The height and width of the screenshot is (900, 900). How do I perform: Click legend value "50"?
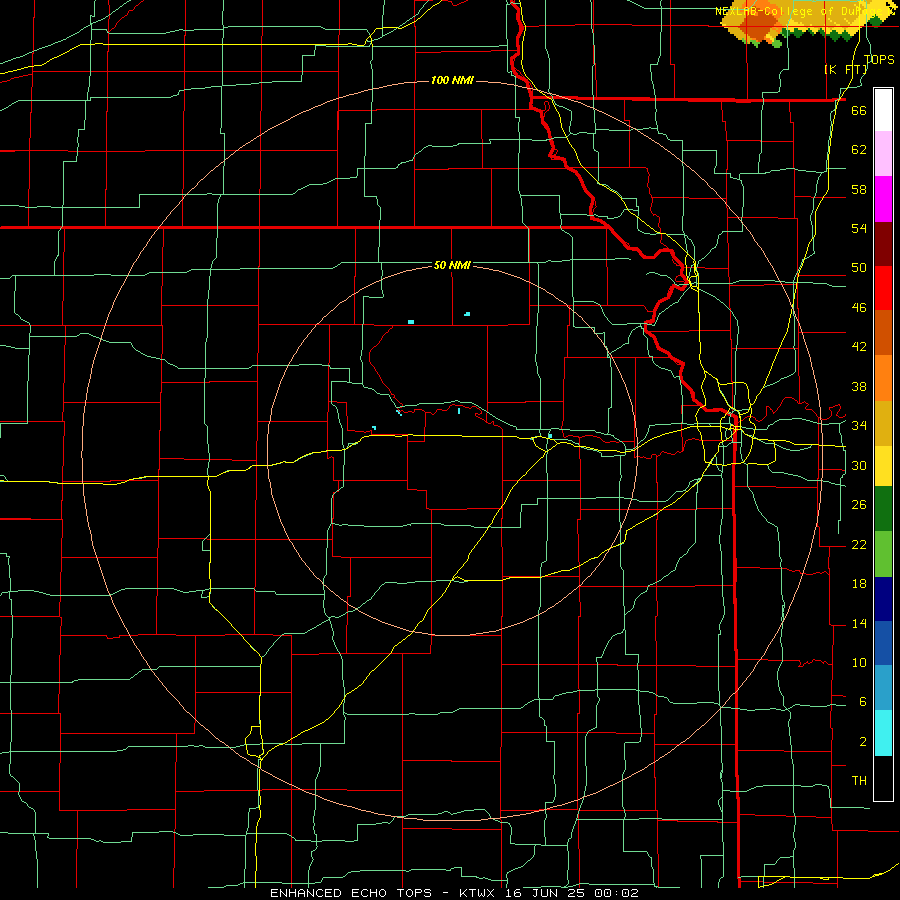pos(859,268)
